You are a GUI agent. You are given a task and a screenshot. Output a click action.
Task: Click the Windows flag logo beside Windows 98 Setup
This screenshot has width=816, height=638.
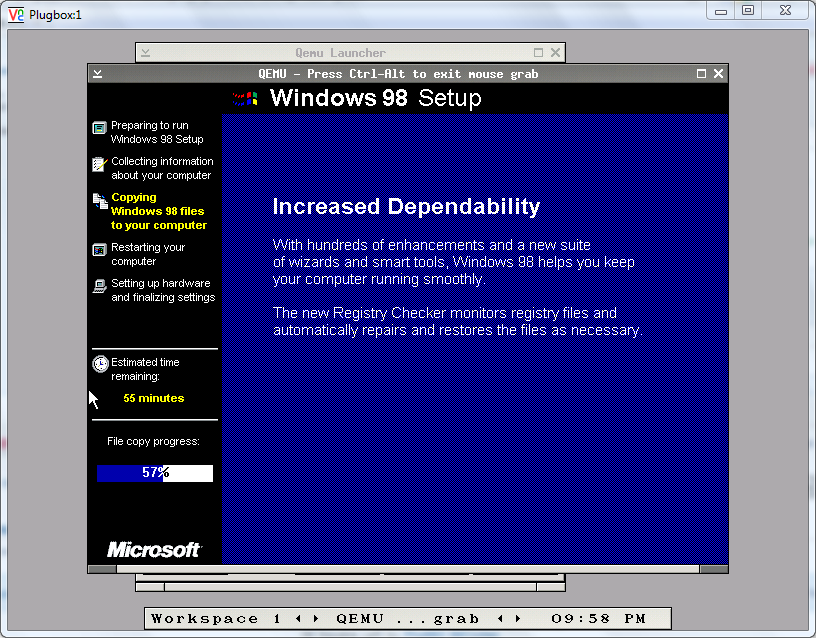click(x=245, y=98)
